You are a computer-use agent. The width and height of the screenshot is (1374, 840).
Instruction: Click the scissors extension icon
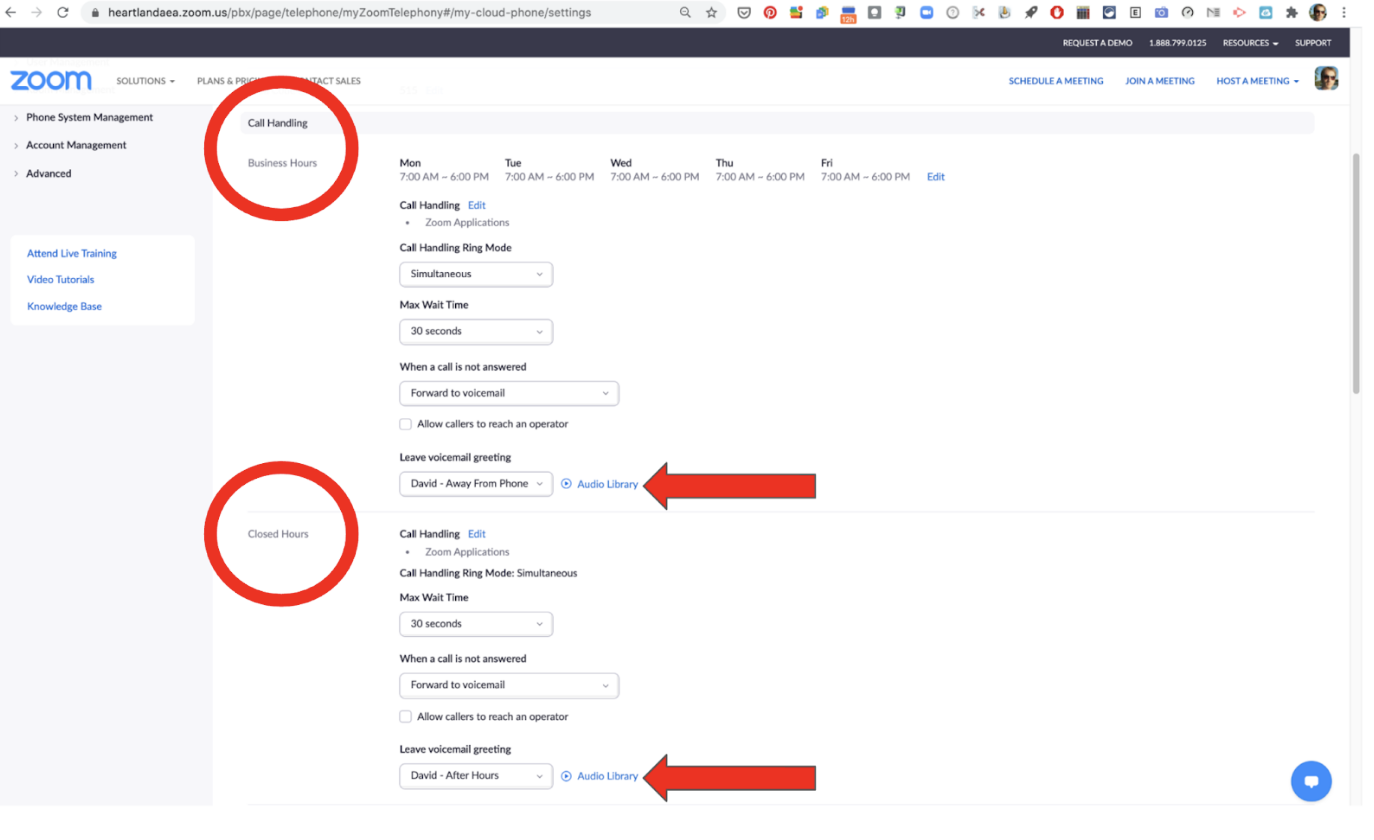point(979,13)
